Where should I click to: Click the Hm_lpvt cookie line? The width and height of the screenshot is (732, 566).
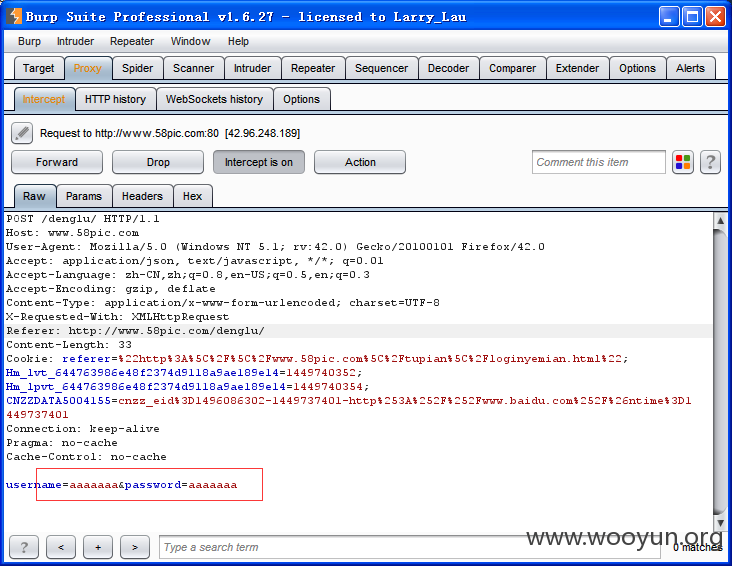[187, 387]
